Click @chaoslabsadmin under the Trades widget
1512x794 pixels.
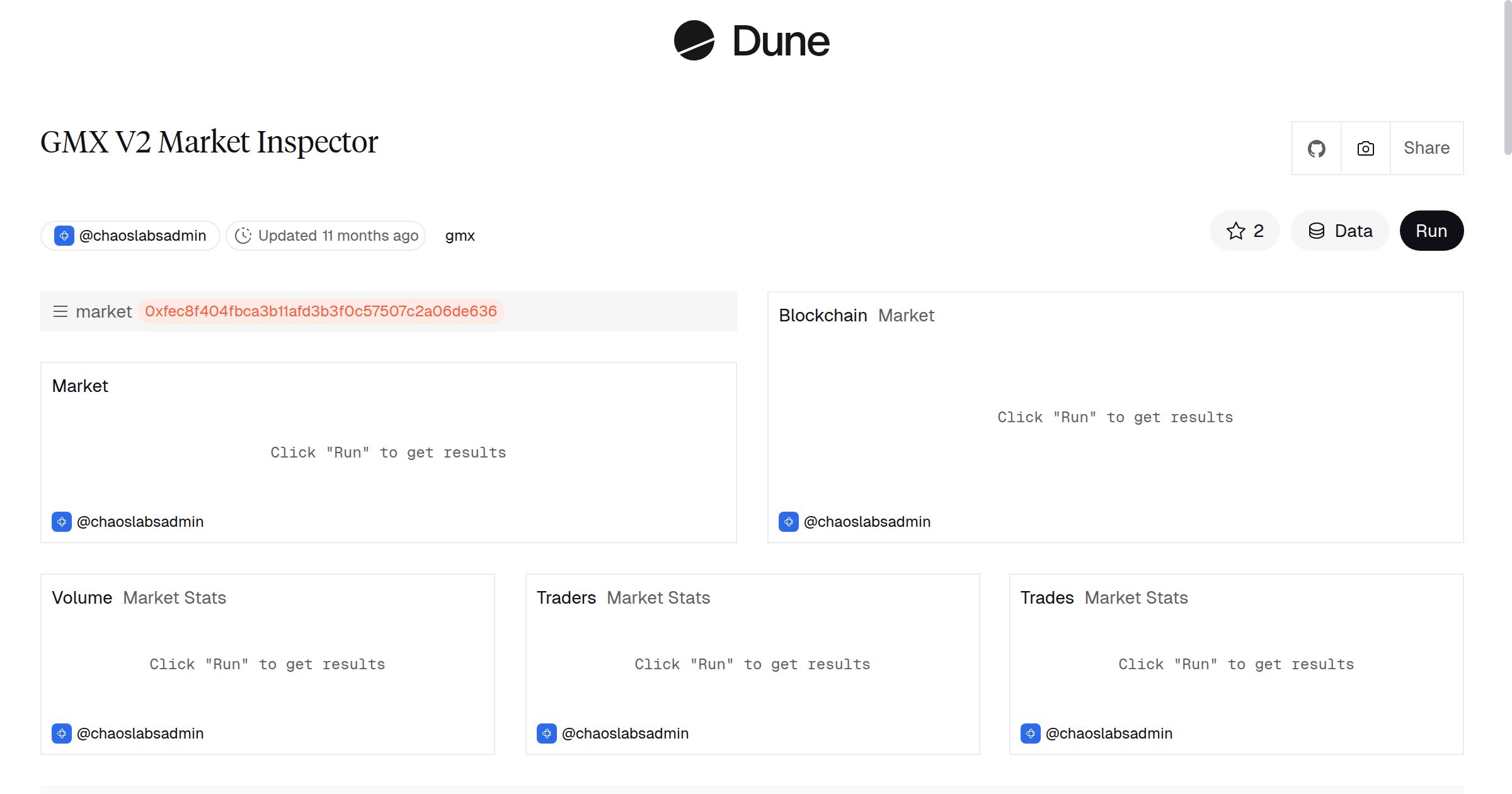tap(1110, 734)
